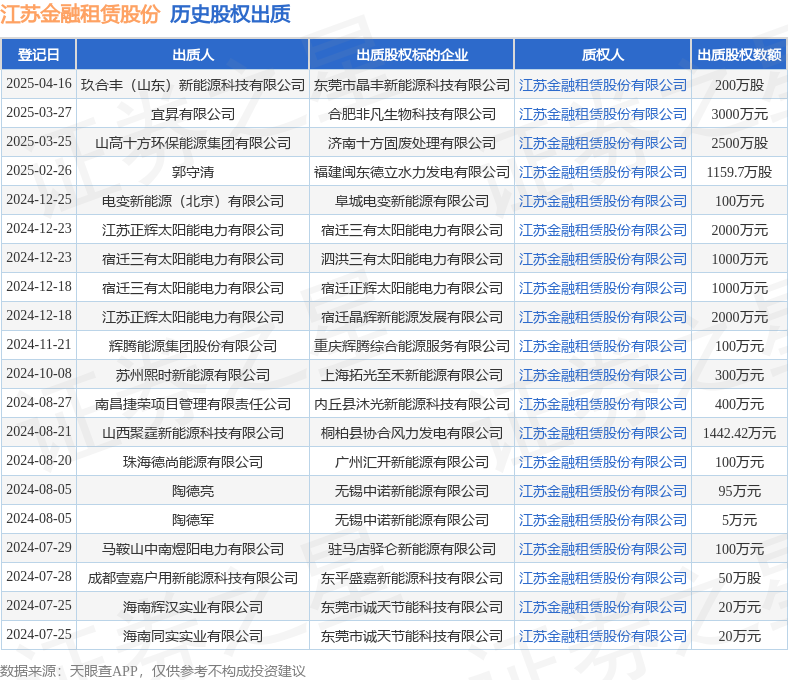
Task: Select 陶德亮 pledgor cell
Action: tap(192, 491)
